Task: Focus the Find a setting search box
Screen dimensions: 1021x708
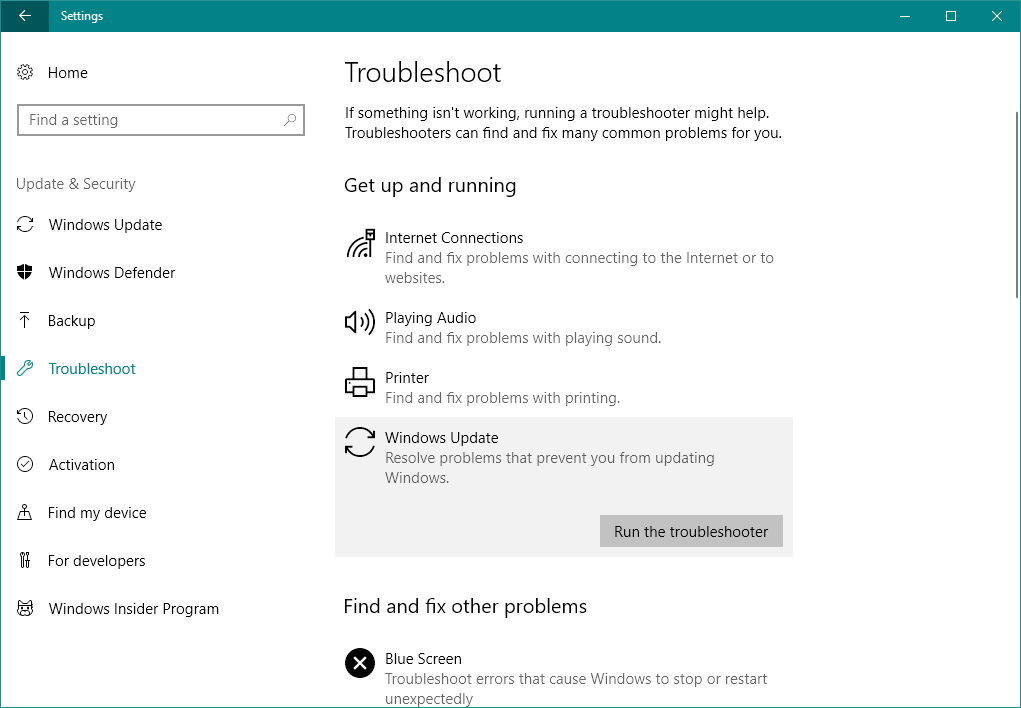Action: point(161,120)
